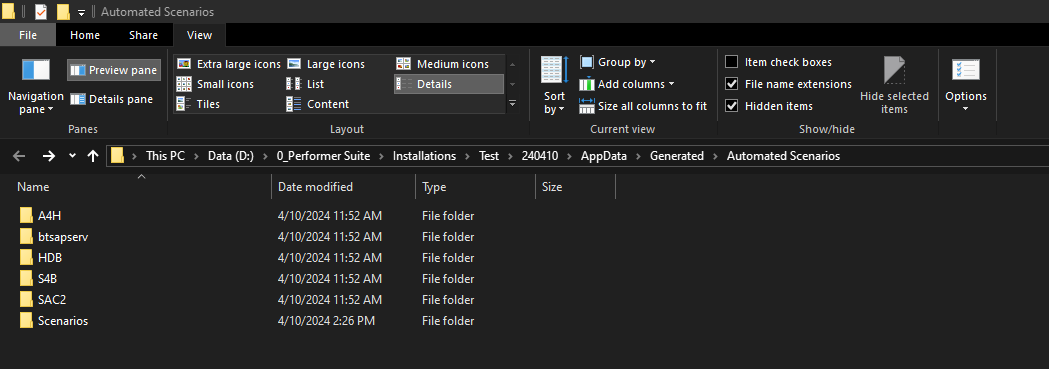Select the A4H folder
The width and height of the screenshot is (1049, 369).
[x=50, y=216]
